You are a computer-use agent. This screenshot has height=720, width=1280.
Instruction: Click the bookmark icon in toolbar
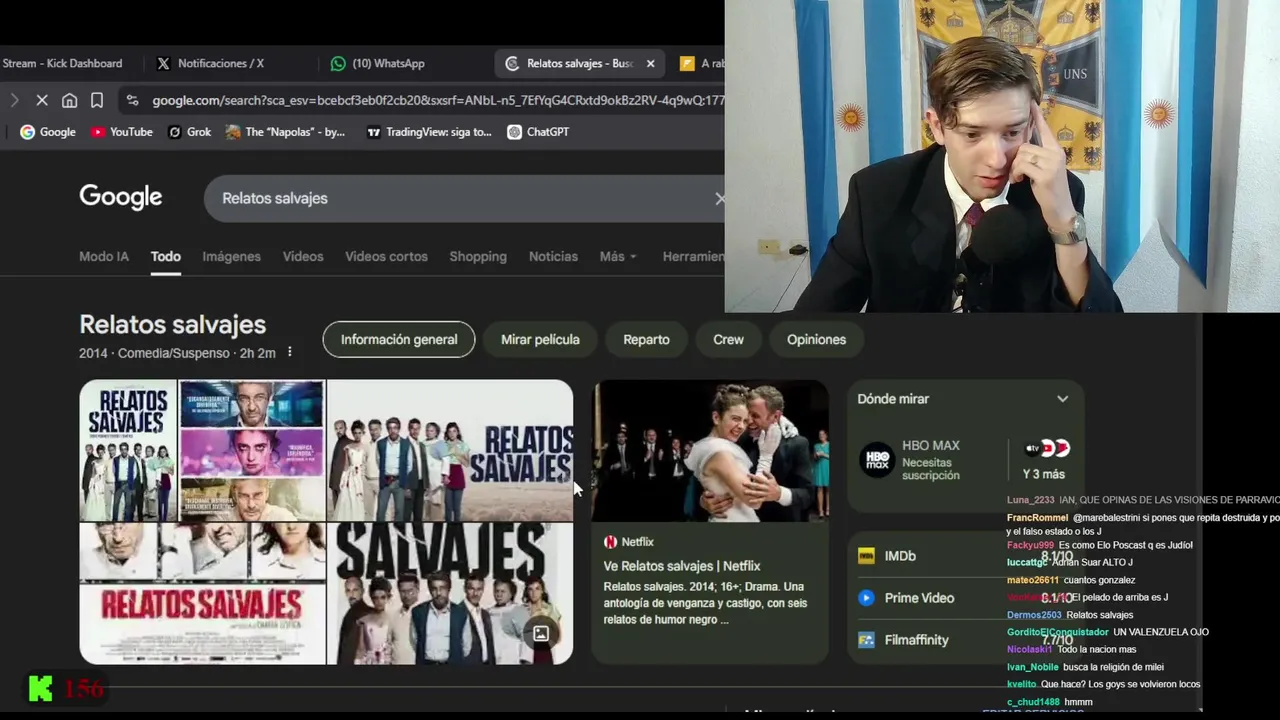[x=97, y=100]
